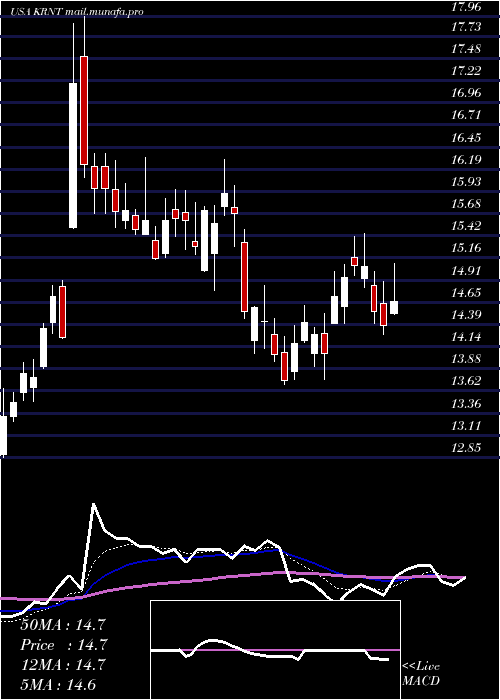Viewport: 500px width, 700px height.
Task: Click the '50MA : 14.7' legend entry
Action: click(x=63, y=625)
